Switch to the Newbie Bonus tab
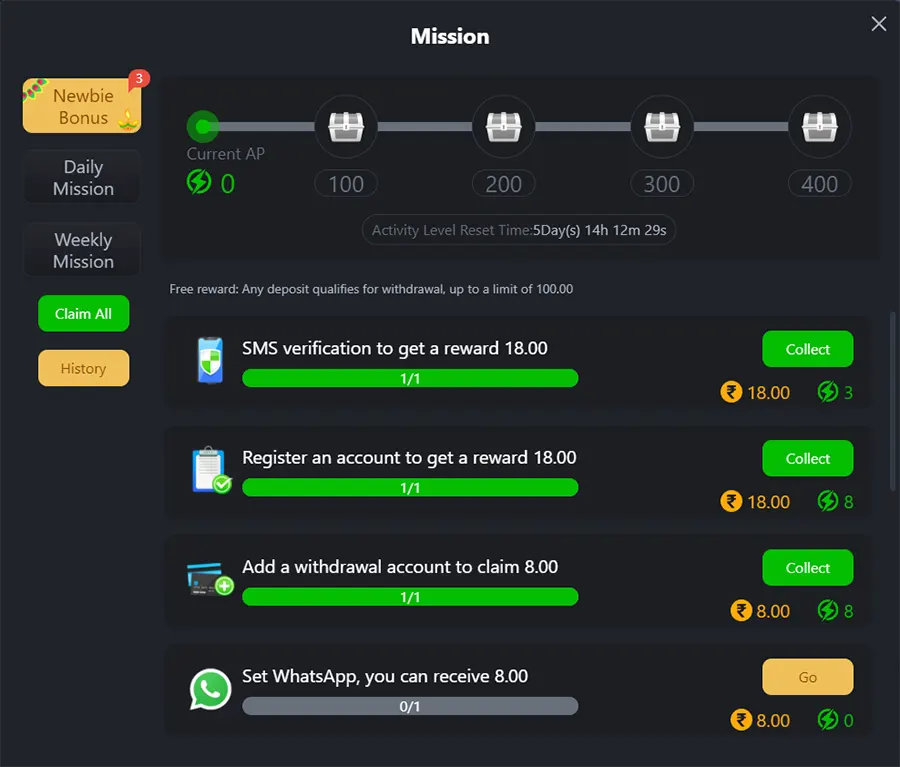This screenshot has height=767, width=900. 82,106
